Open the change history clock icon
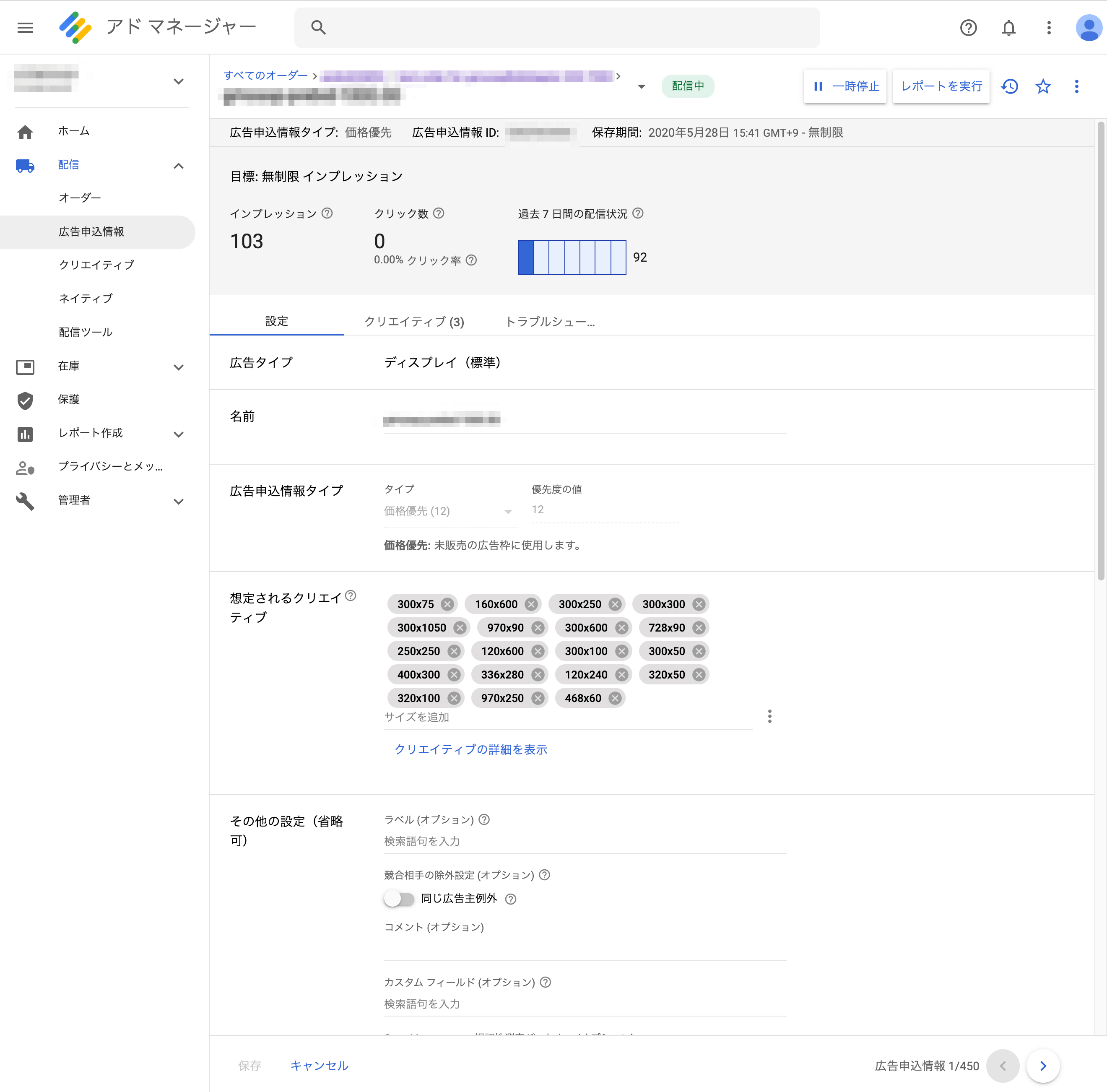This screenshot has height=1092, width=1107. [x=1010, y=86]
